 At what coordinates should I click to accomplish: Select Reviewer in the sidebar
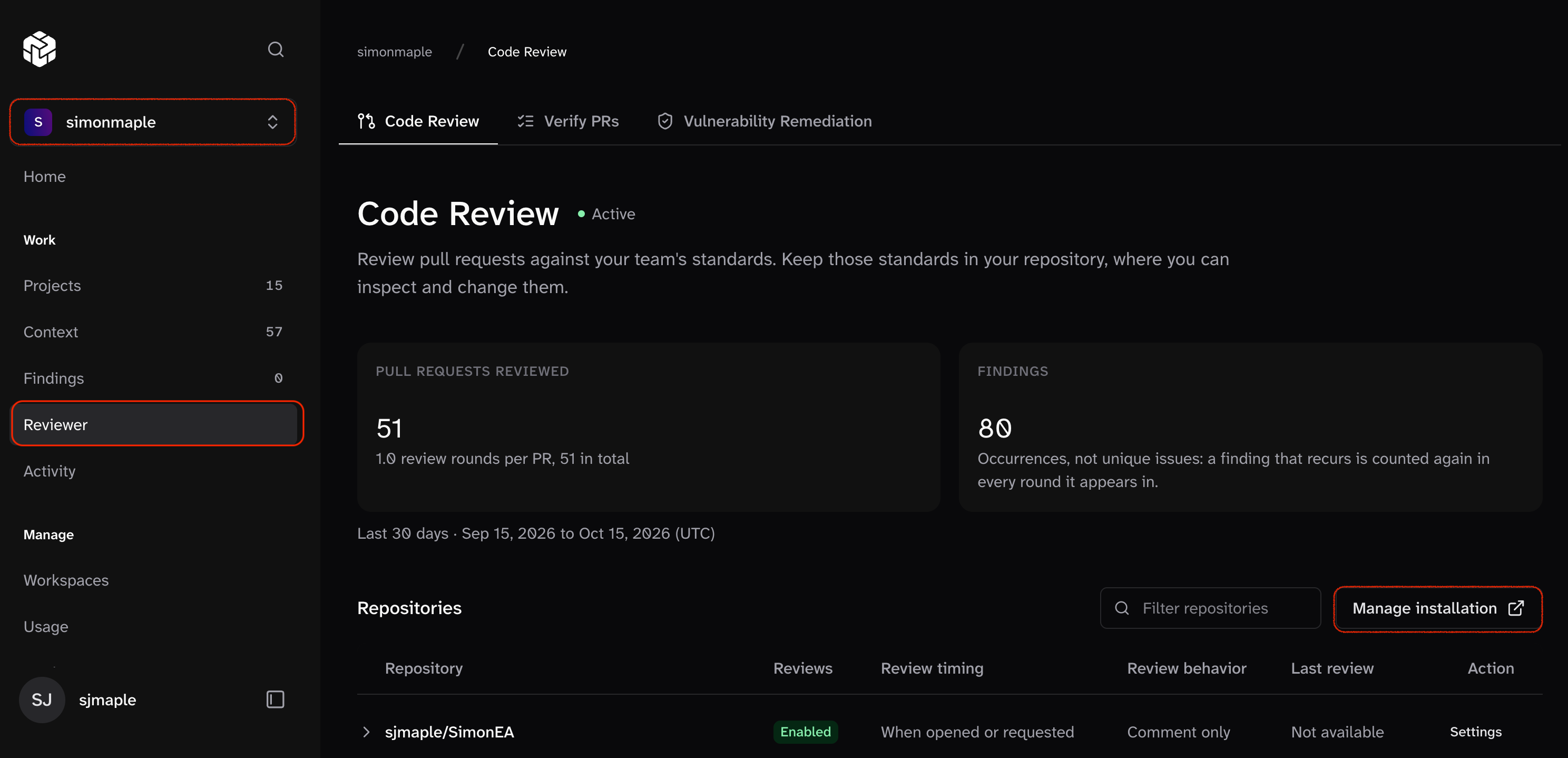click(x=154, y=424)
